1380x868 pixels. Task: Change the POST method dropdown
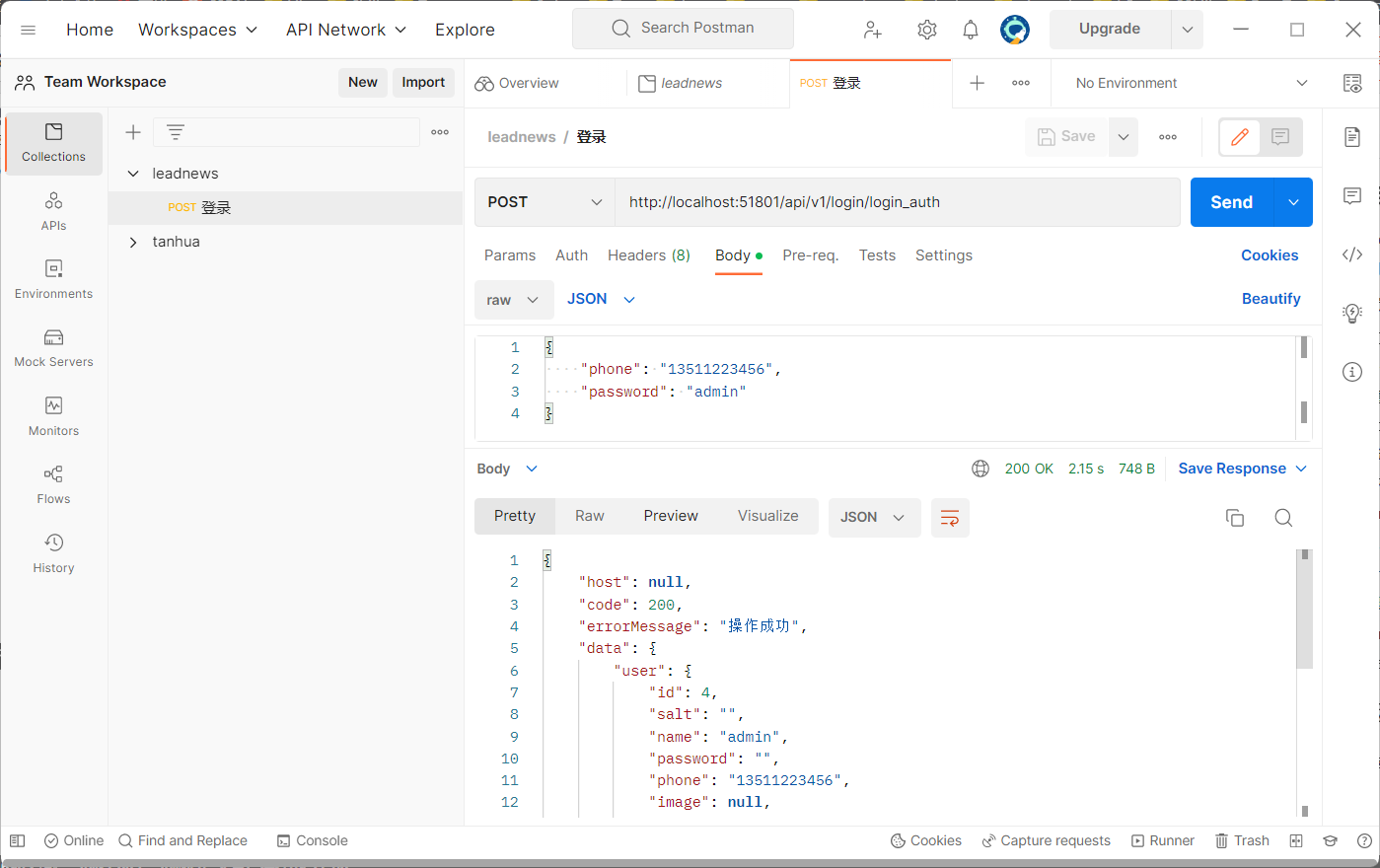coord(545,202)
